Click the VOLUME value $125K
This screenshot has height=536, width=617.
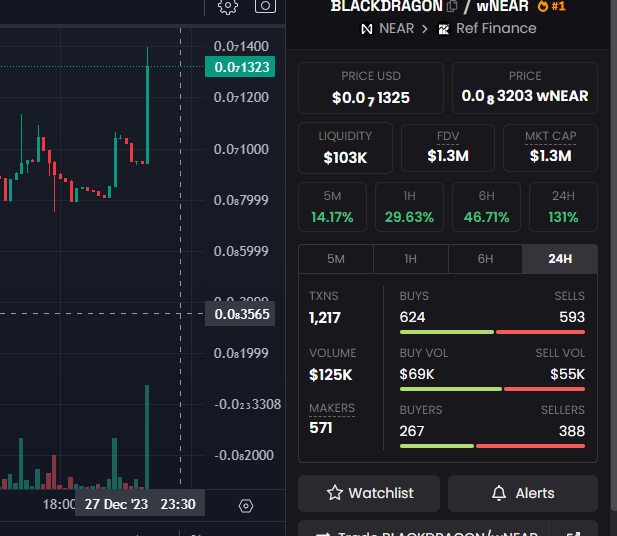331,375
